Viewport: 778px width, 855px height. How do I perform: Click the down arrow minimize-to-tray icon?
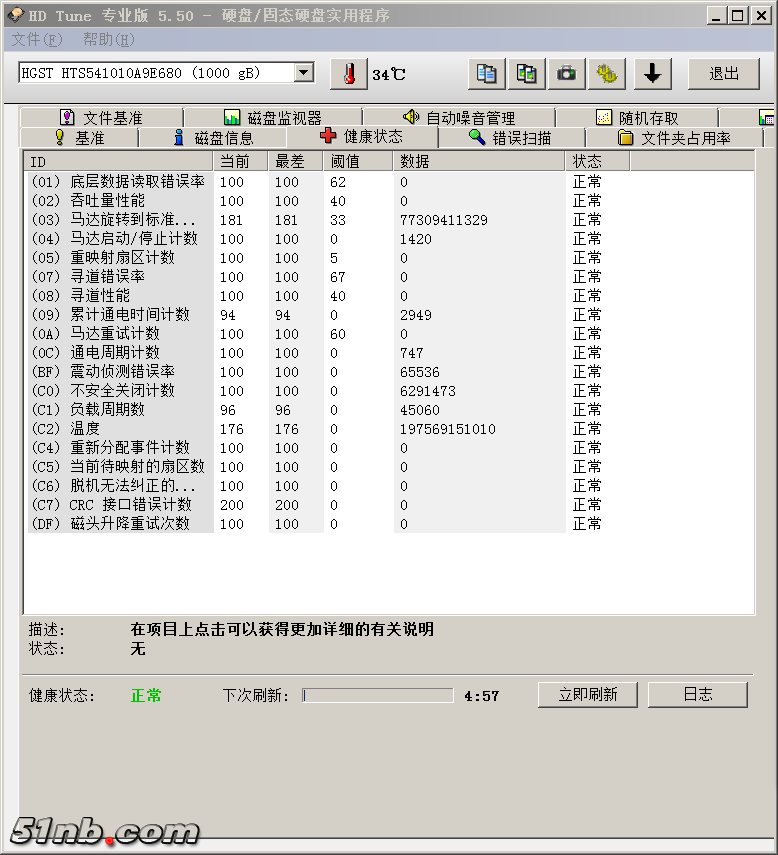point(652,74)
